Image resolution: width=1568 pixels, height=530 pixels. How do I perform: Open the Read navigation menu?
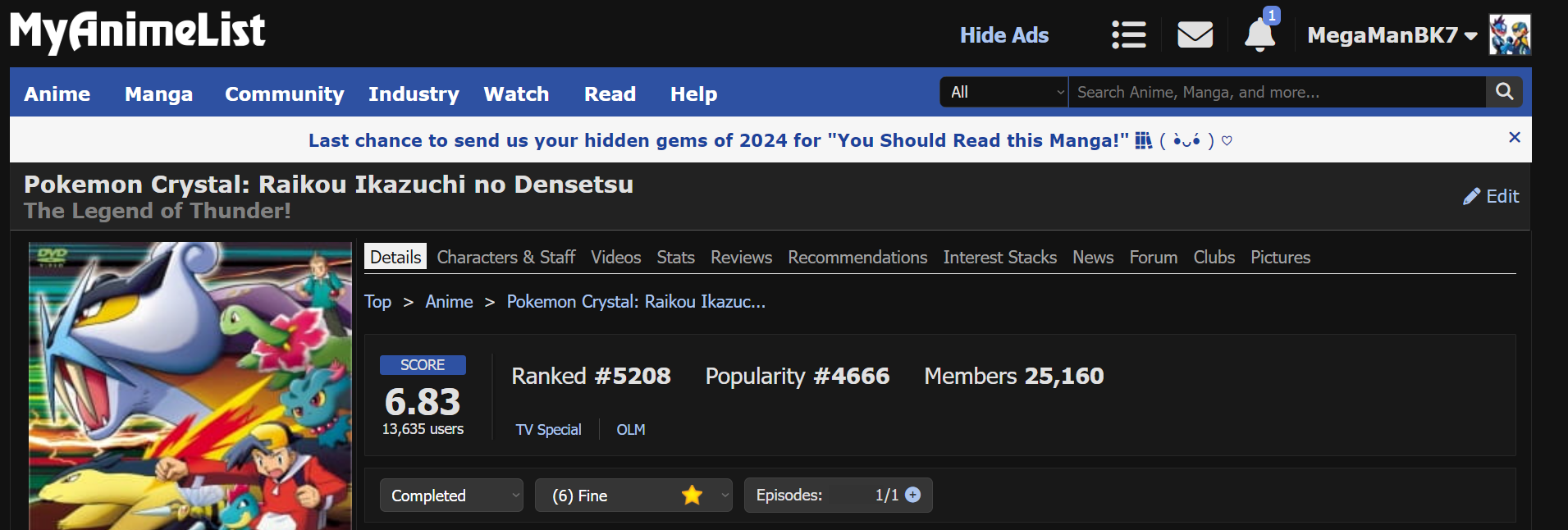coord(610,94)
